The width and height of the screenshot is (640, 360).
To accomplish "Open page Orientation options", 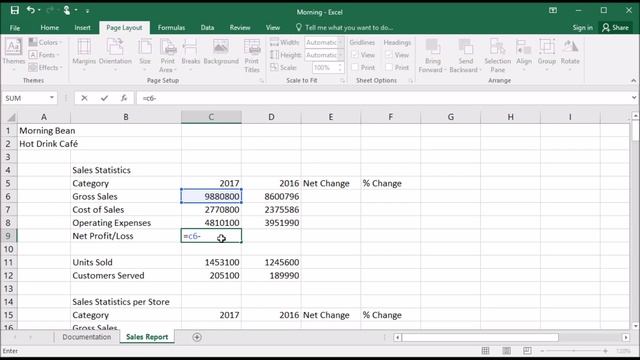I will [x=115, y=55].
